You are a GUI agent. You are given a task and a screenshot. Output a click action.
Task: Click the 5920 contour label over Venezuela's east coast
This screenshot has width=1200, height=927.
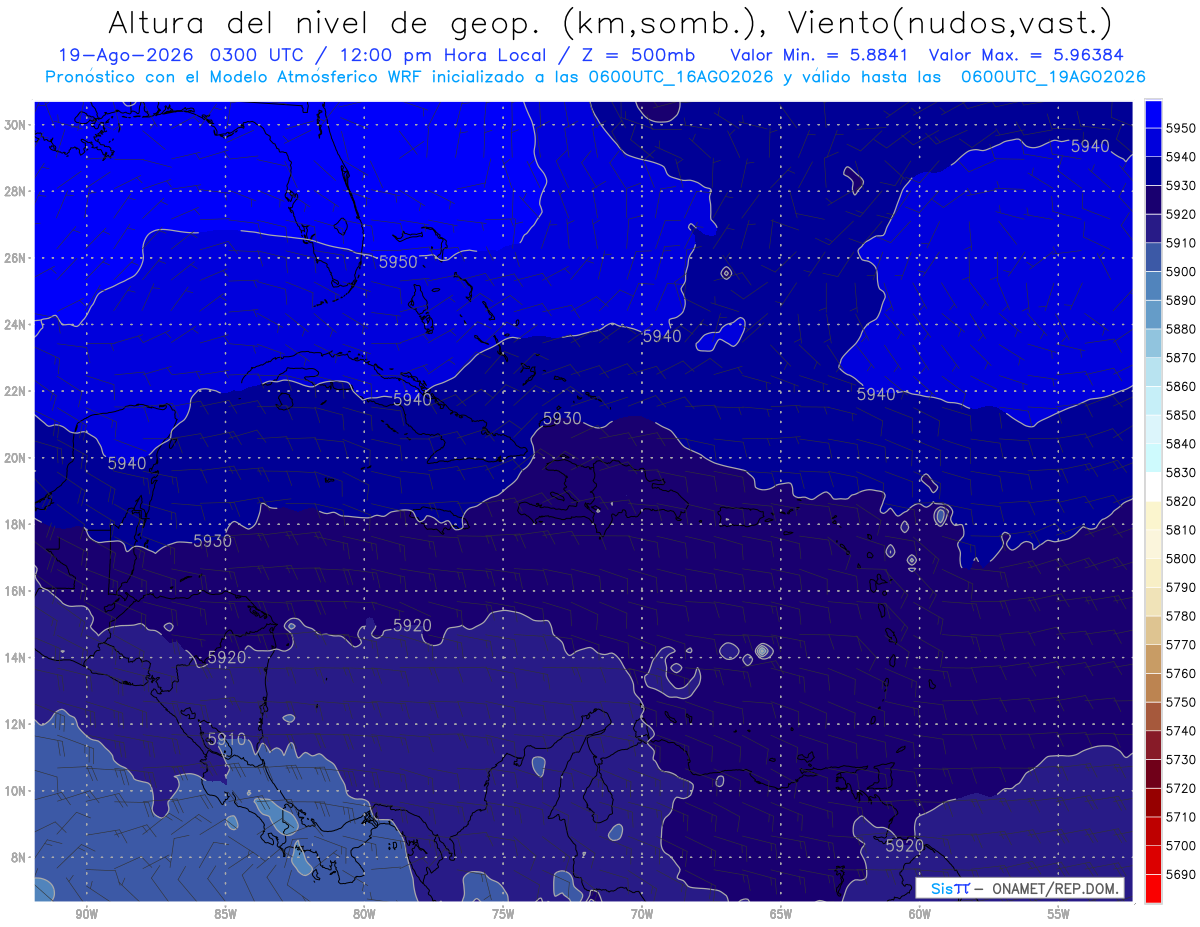905,845
